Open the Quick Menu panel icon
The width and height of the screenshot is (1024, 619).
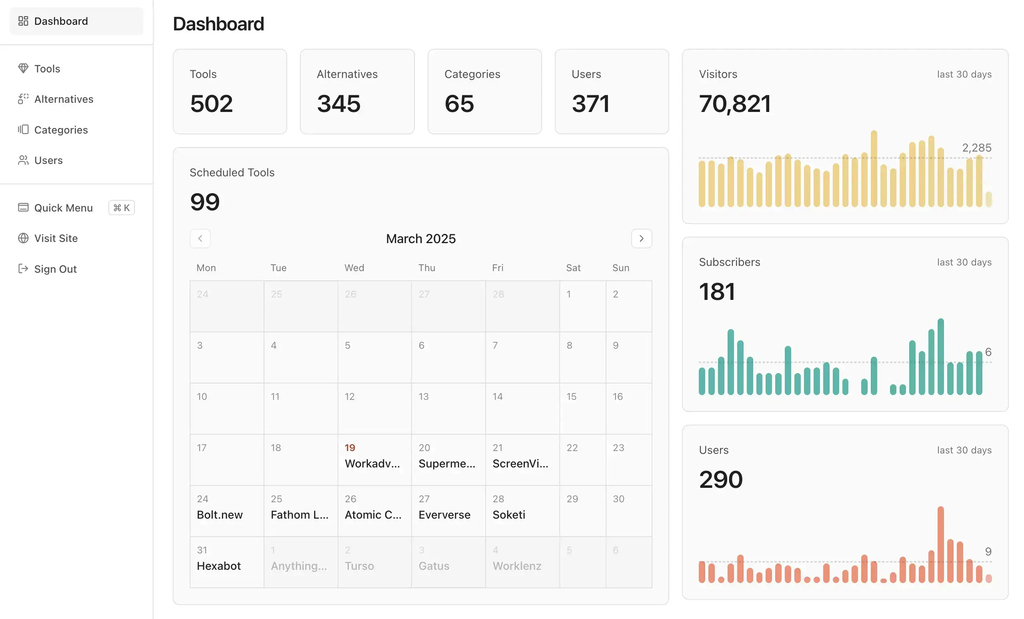(23, 207)
